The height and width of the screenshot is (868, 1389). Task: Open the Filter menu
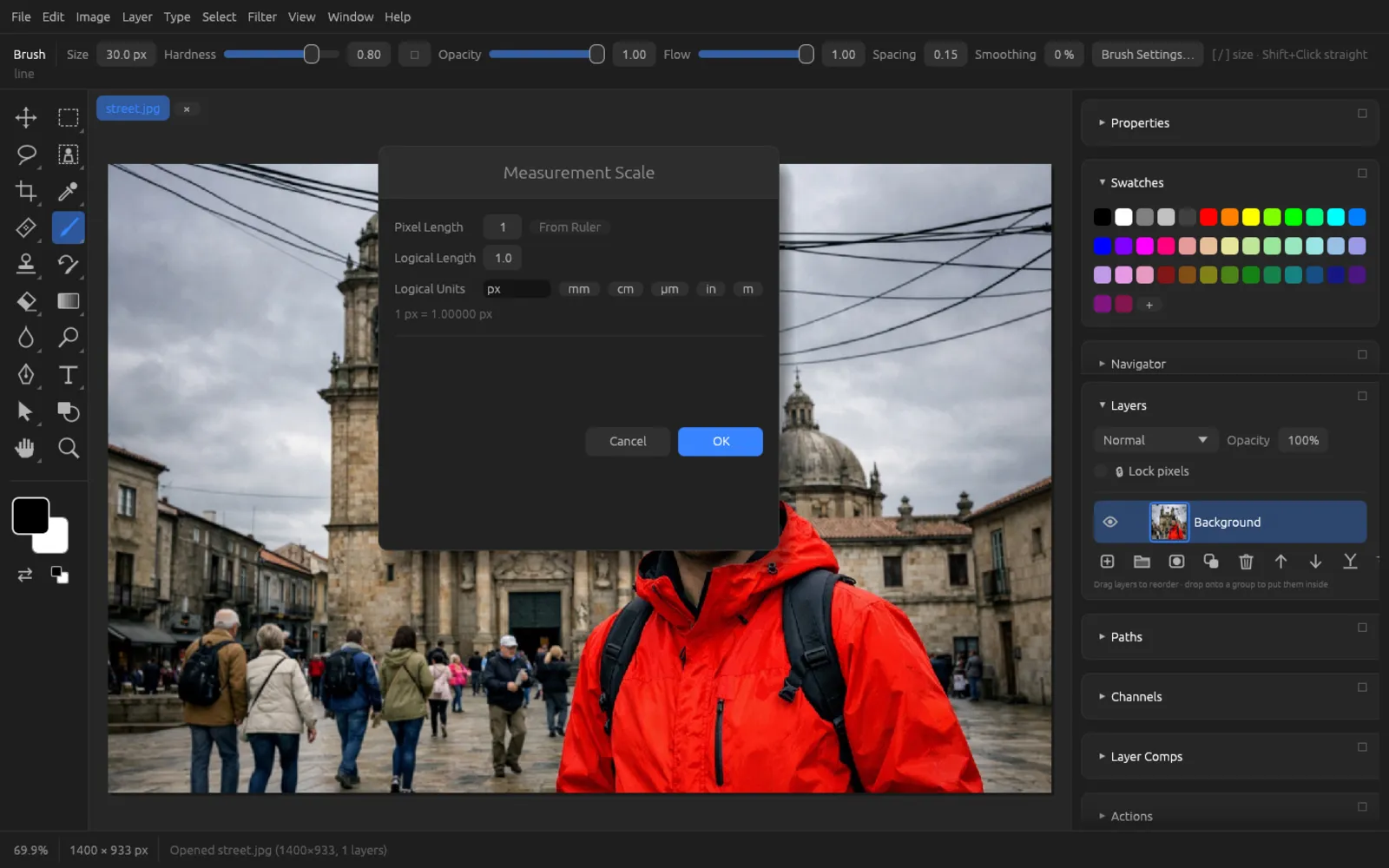click(x=262, y=16)
